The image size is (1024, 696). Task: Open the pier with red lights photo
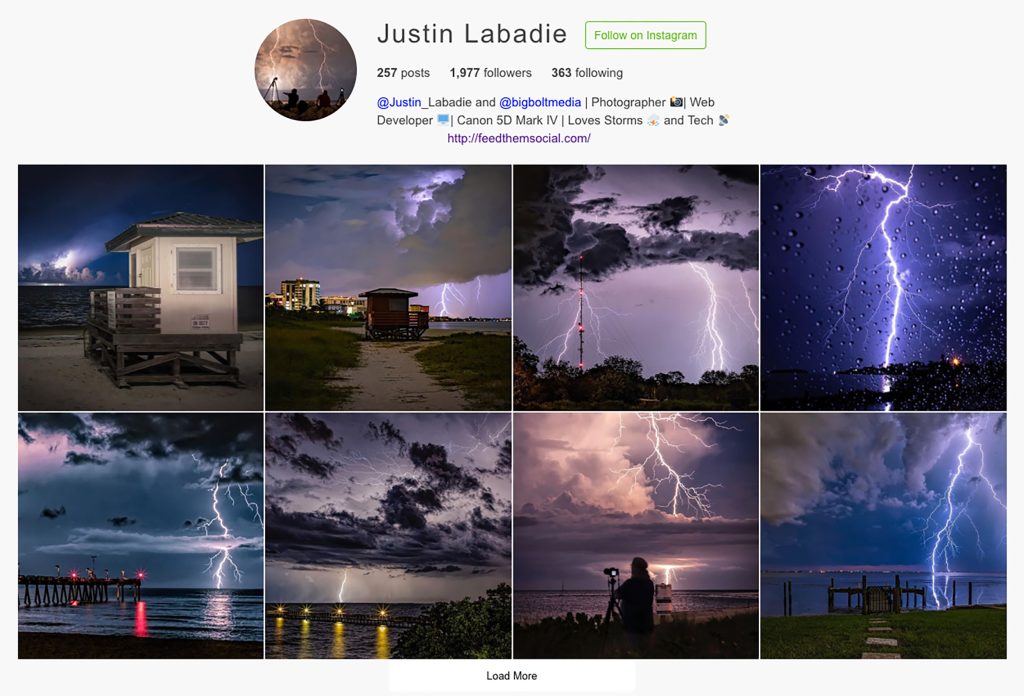click(x=141, y=535)
